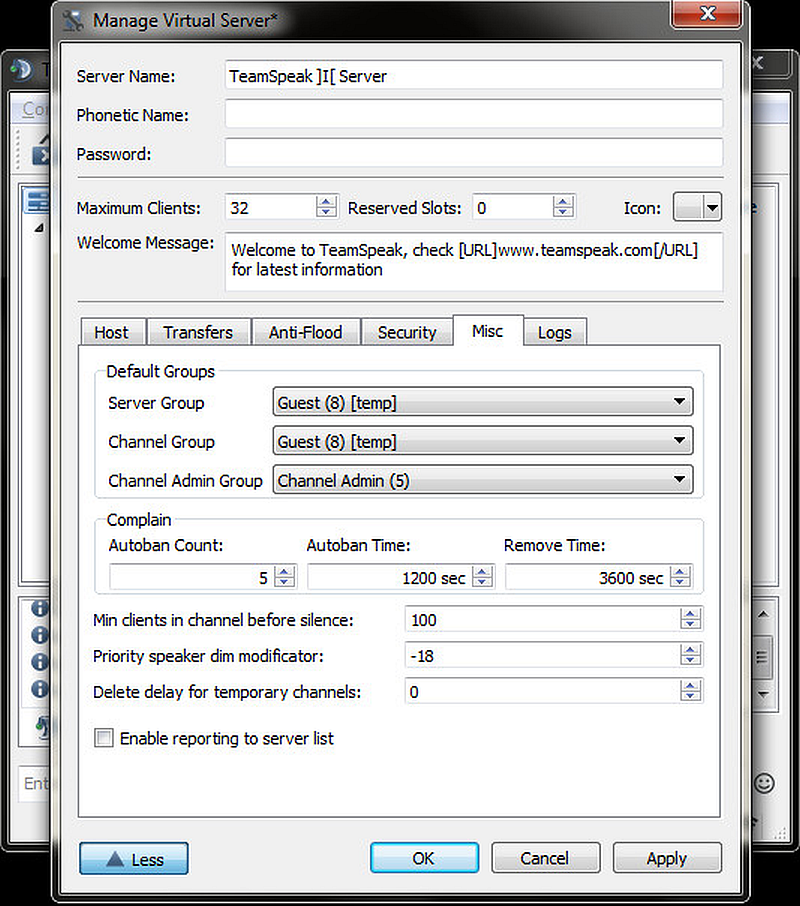Viewport: 800px width, 906px height.
Task: Click the Less button to collapse options
Action: click(x=133, y=858)
